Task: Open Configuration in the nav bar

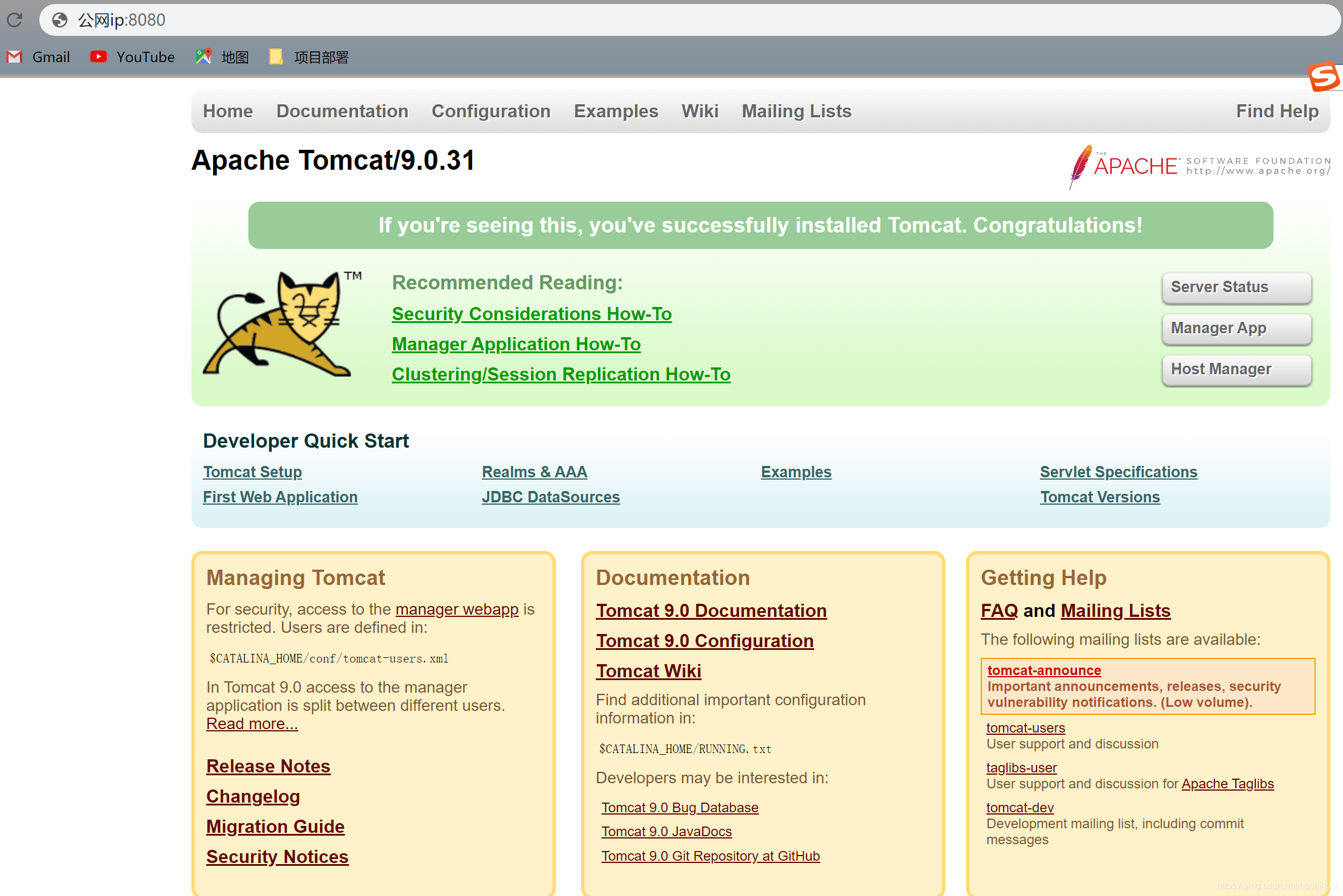Action: tap(491, 111)
